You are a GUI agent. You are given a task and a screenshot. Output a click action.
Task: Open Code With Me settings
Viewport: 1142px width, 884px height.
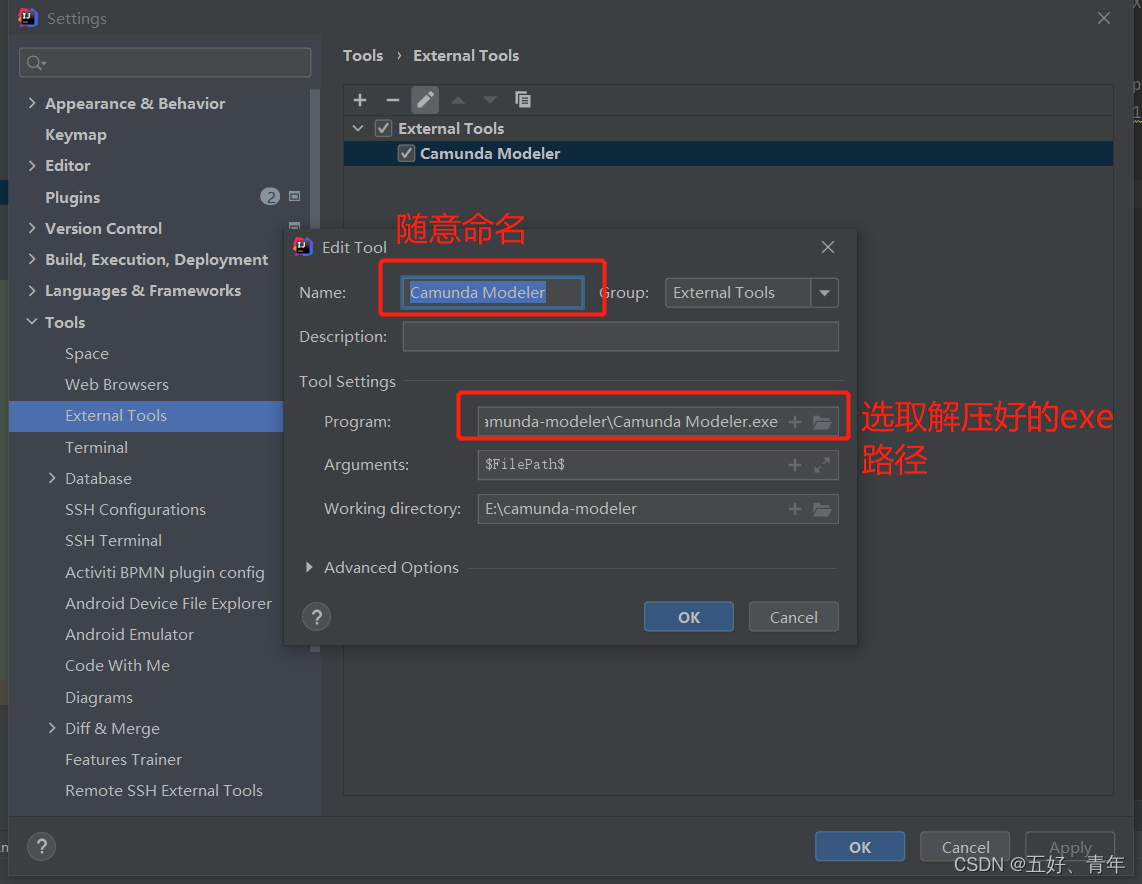[x=117, y=666]
